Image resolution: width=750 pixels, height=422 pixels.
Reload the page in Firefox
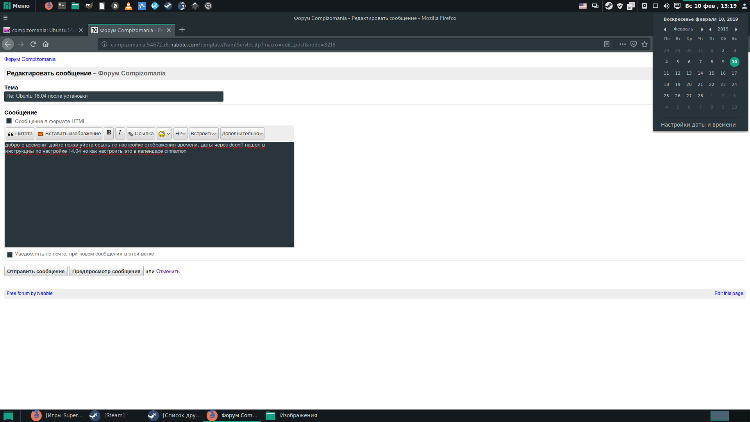33,44
